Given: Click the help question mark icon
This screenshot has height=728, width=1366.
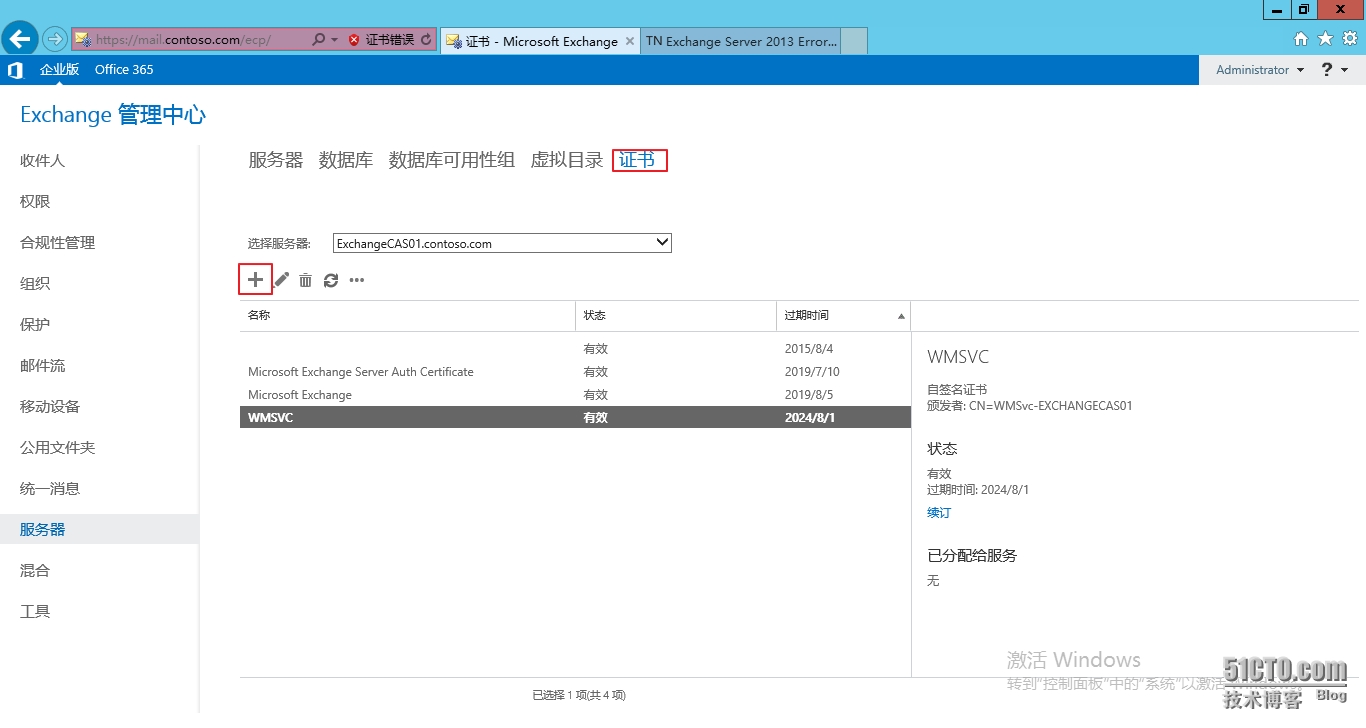Looking at the screenshot, I should click(1326, 69).
